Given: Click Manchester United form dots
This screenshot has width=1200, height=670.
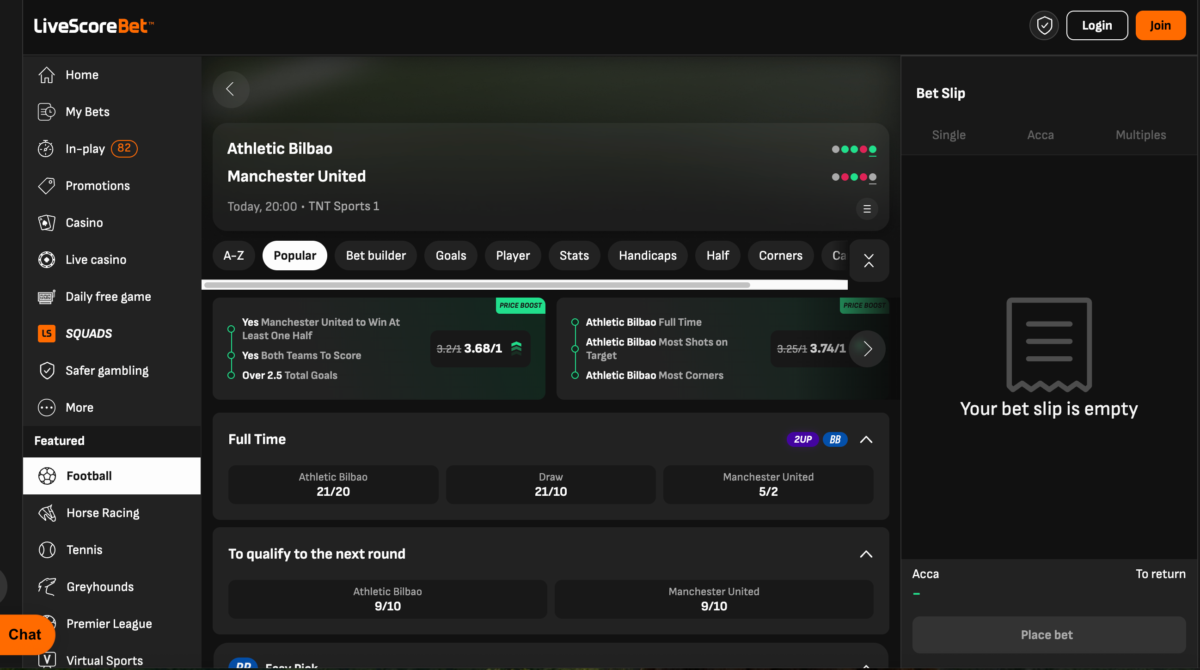Looking at the screenshot, I should [x=854, y=178].
